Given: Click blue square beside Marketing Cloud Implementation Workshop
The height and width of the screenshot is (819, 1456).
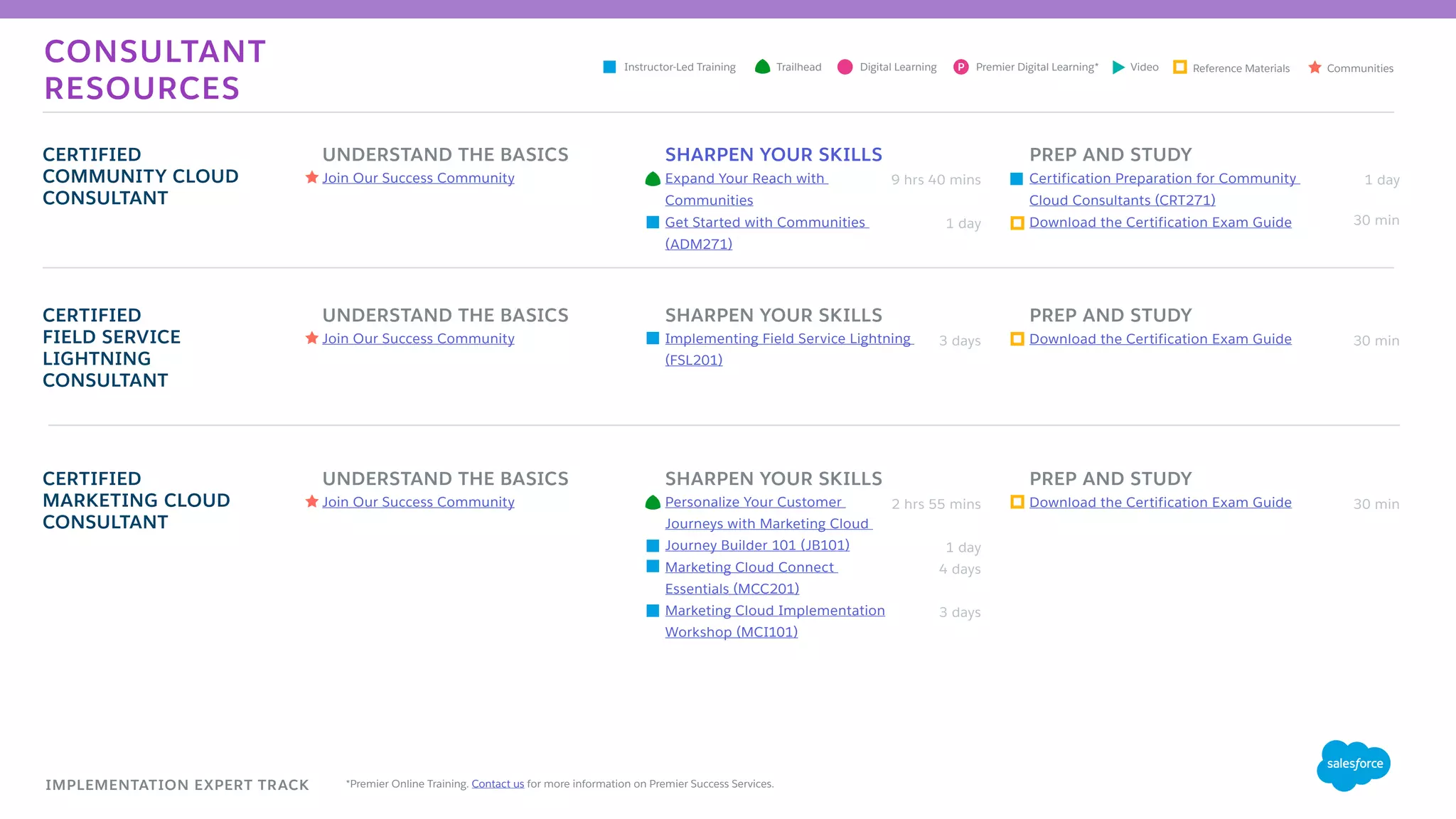Looking at the screenshot, I should tap(653, 610).
